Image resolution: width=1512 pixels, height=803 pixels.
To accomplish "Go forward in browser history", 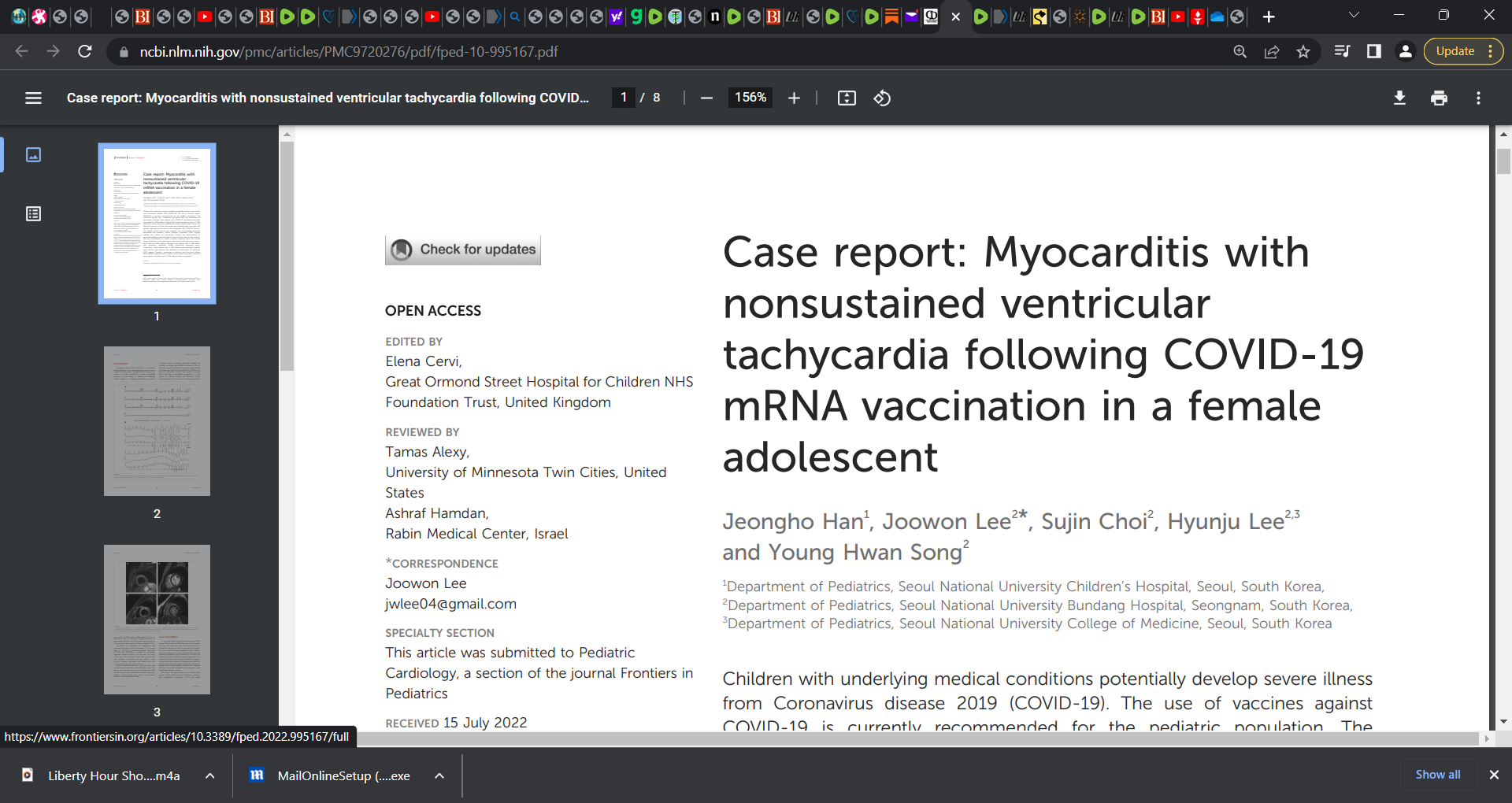I will pyautogui.click(x=53, y=51).
